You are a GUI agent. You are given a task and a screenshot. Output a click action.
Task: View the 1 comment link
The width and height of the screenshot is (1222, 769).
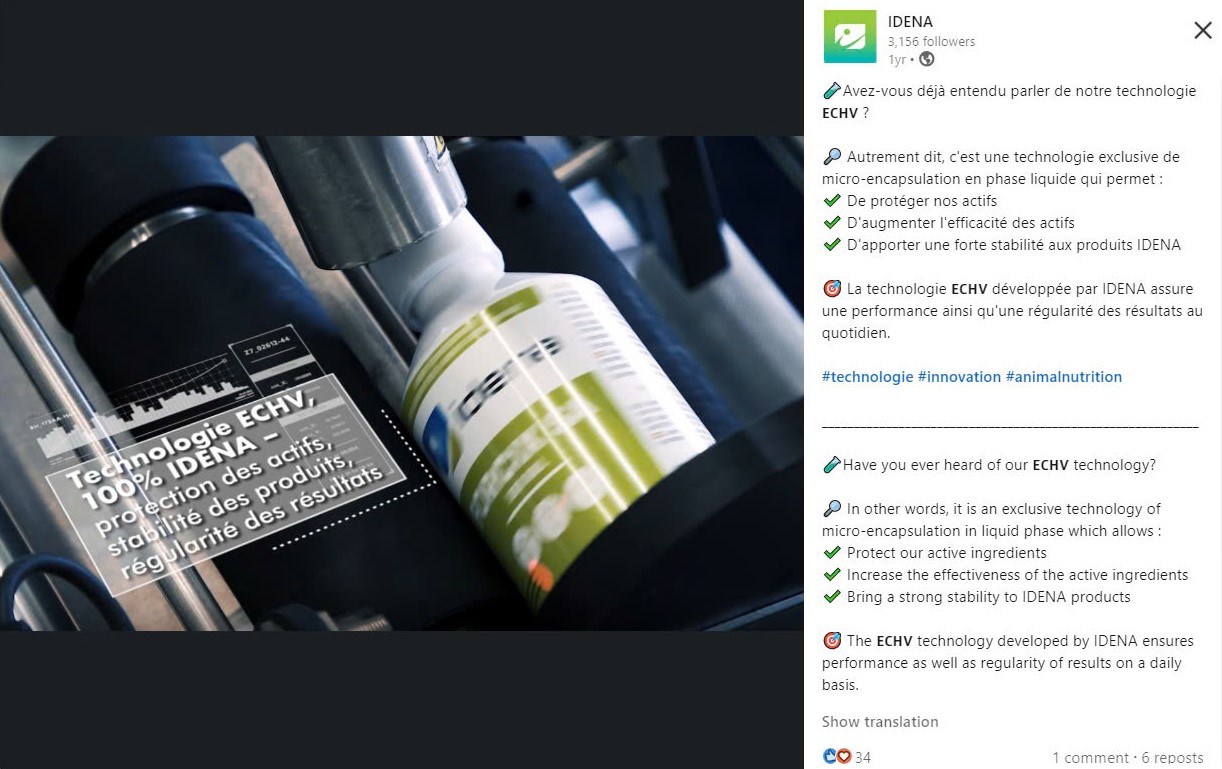(1090, 758)
